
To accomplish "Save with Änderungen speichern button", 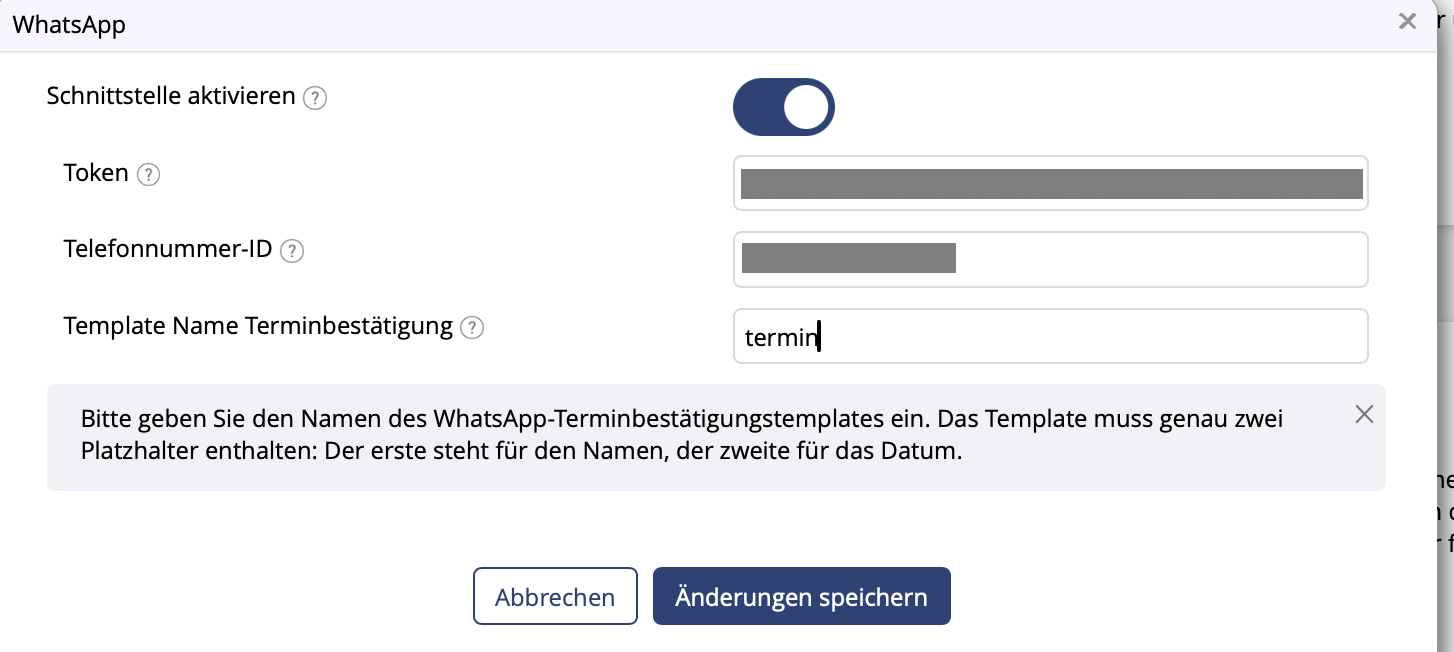I will pyautogui.click(x=802, y=597).
